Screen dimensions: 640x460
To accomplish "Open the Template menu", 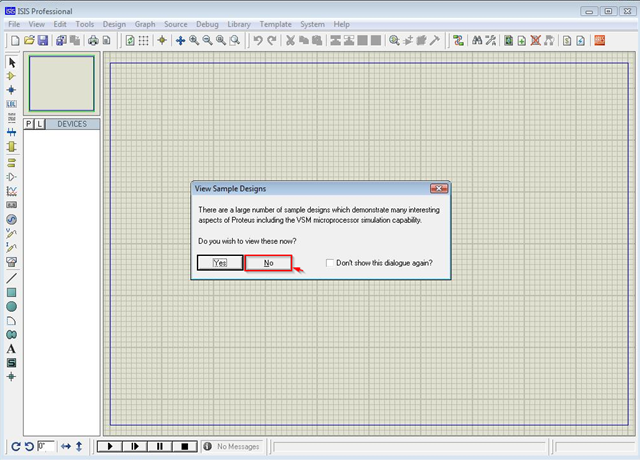I will (276, 24).
